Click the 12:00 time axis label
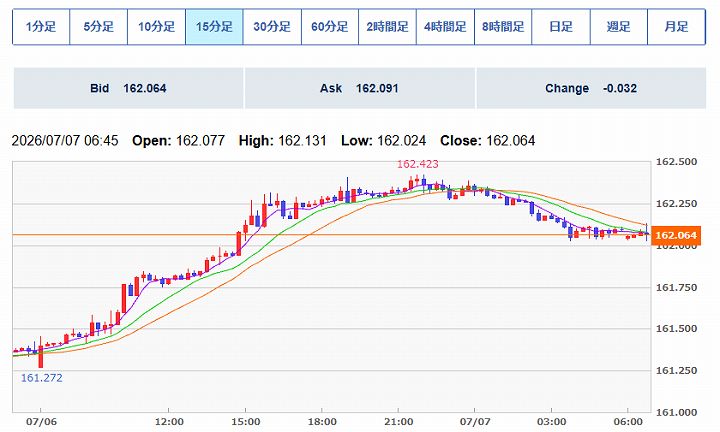720x432 pixels. (x=169, y=421)
